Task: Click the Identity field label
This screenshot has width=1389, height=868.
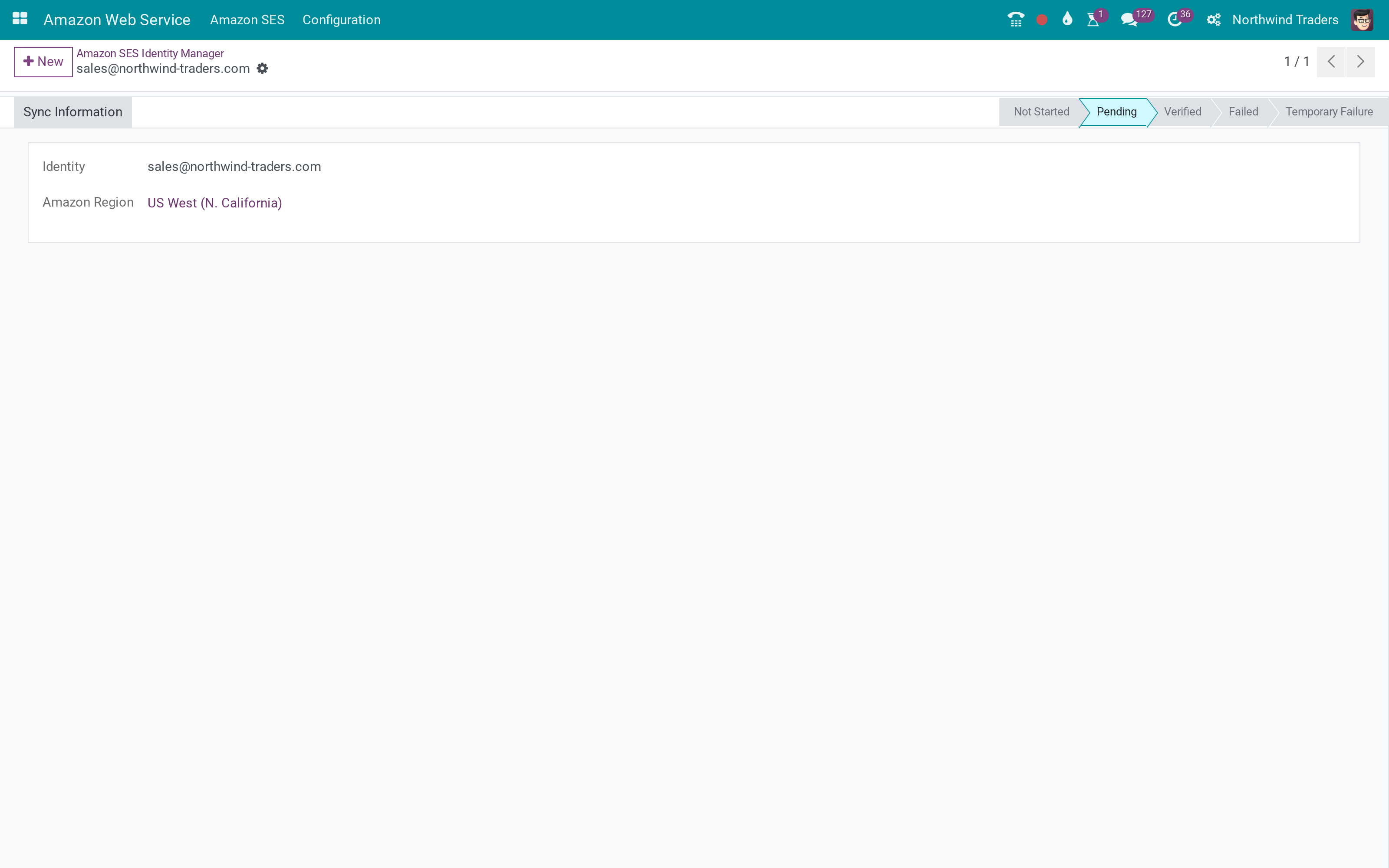Action: 64,167
